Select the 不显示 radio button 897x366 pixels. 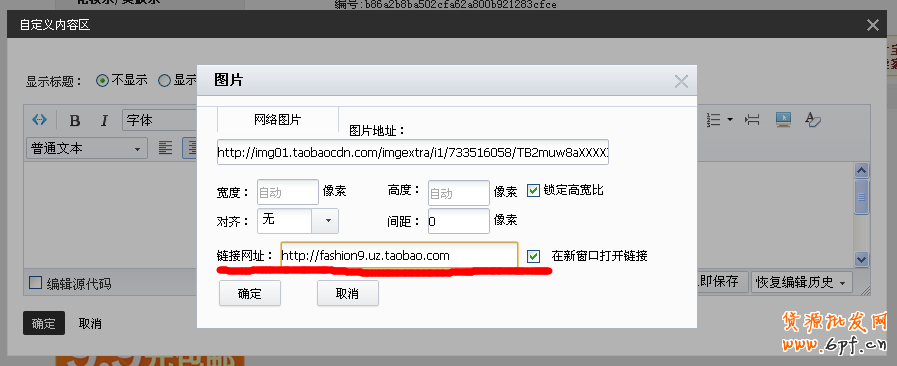[102, 81]
